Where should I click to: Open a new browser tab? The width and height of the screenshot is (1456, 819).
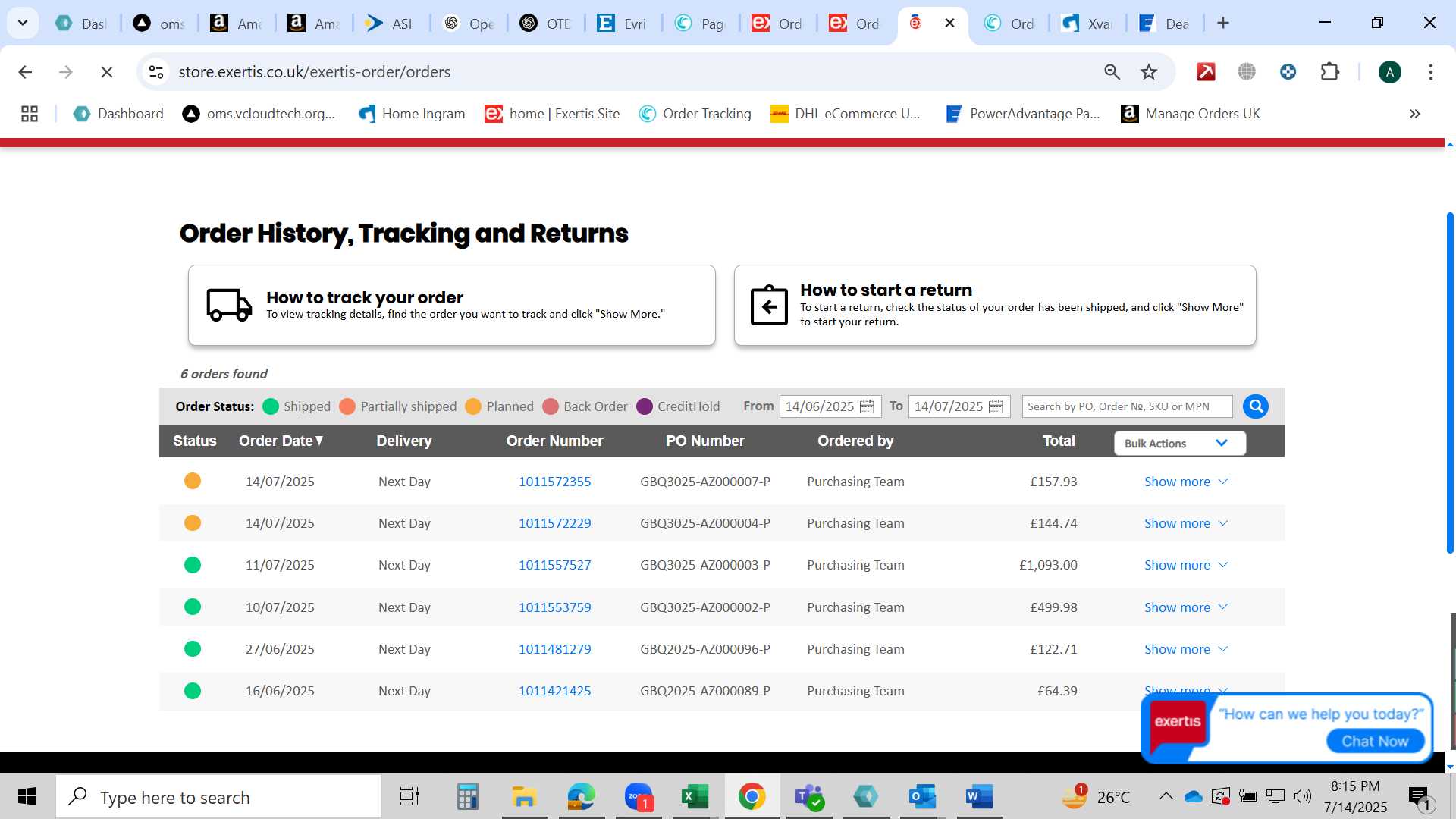[1222, 24]
